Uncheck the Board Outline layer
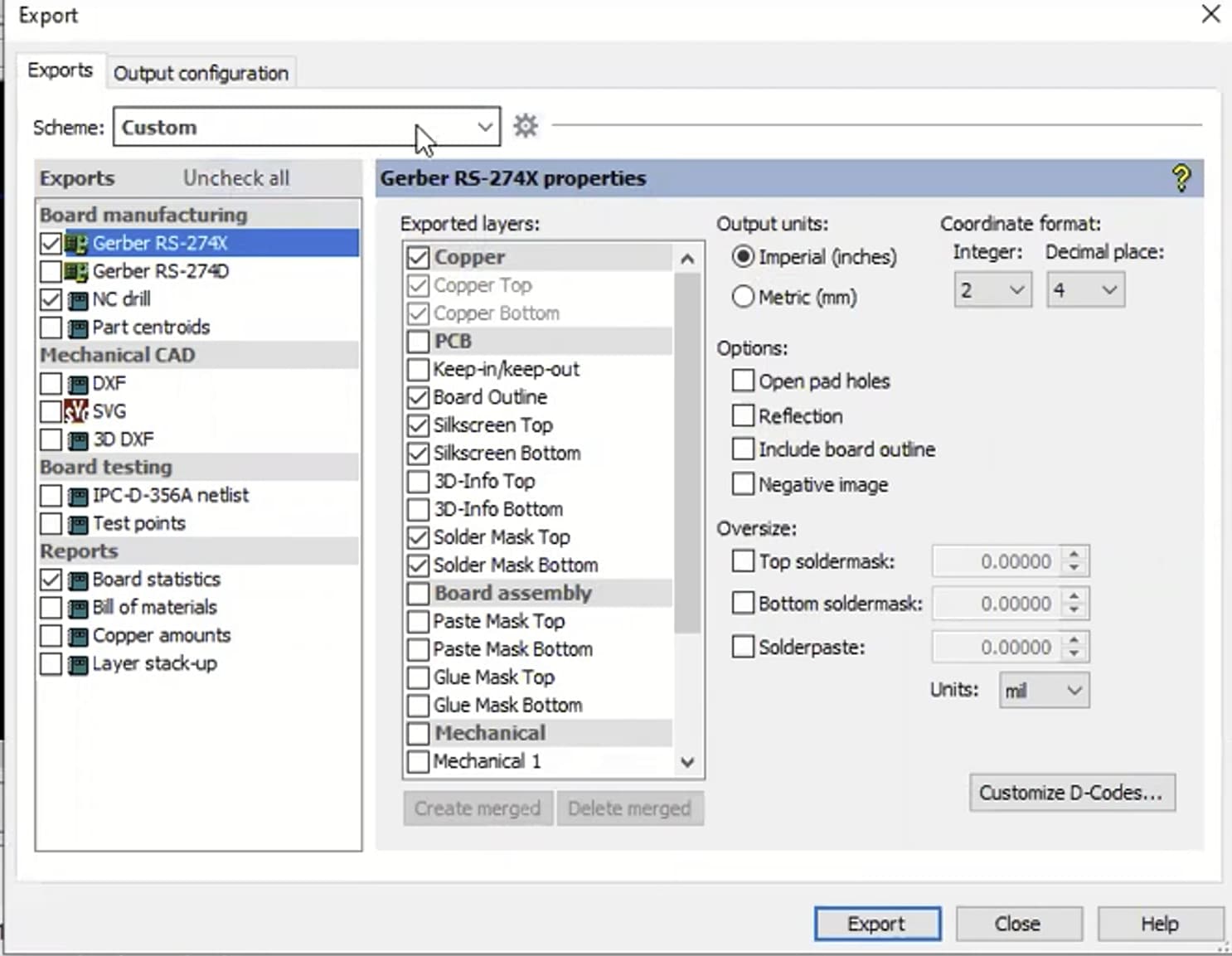The height and width of the screenshot is (956, 1232). pyautogui.click(x=419, y=397)
